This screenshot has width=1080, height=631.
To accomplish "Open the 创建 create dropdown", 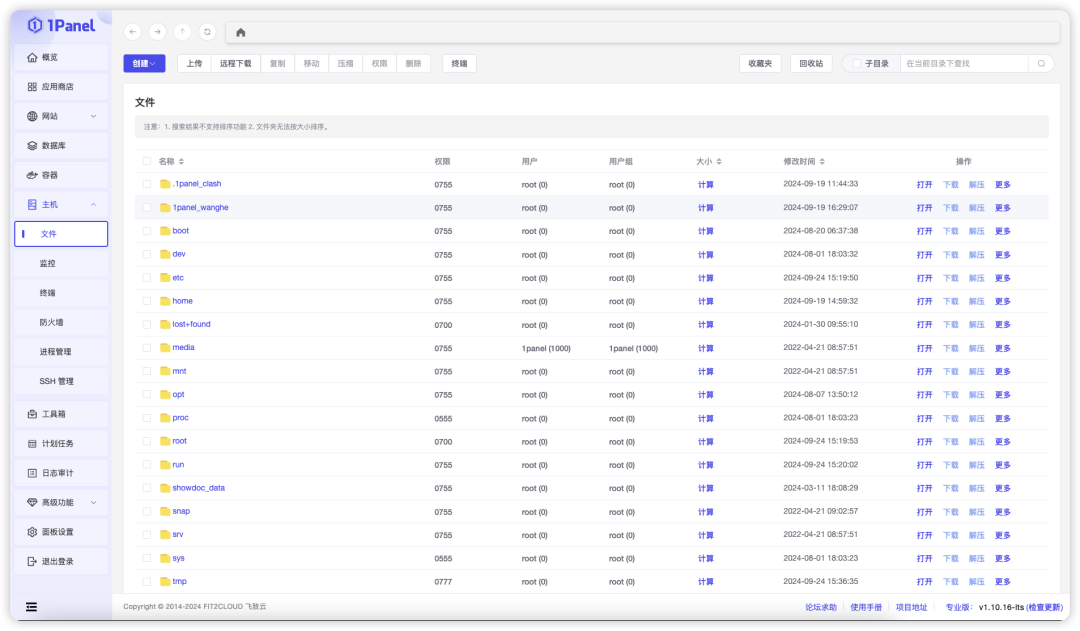I will point(145,63).
